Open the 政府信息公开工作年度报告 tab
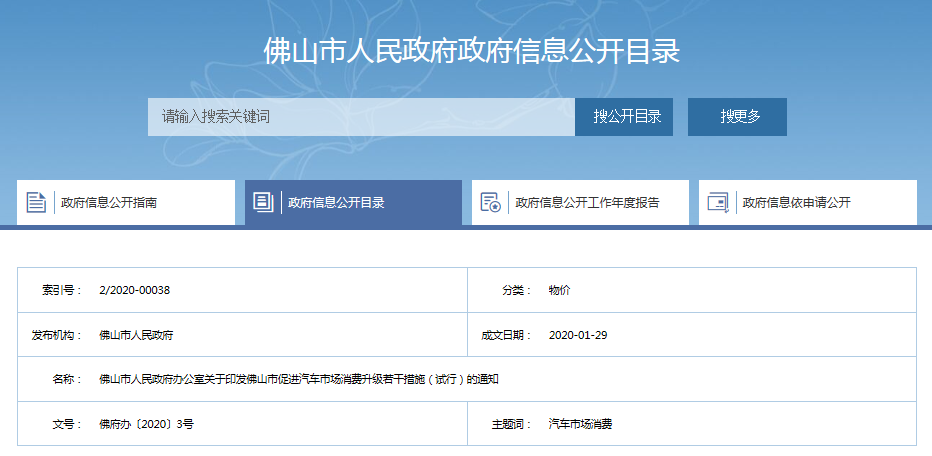932x456 pixels. (x=587, y=203)
